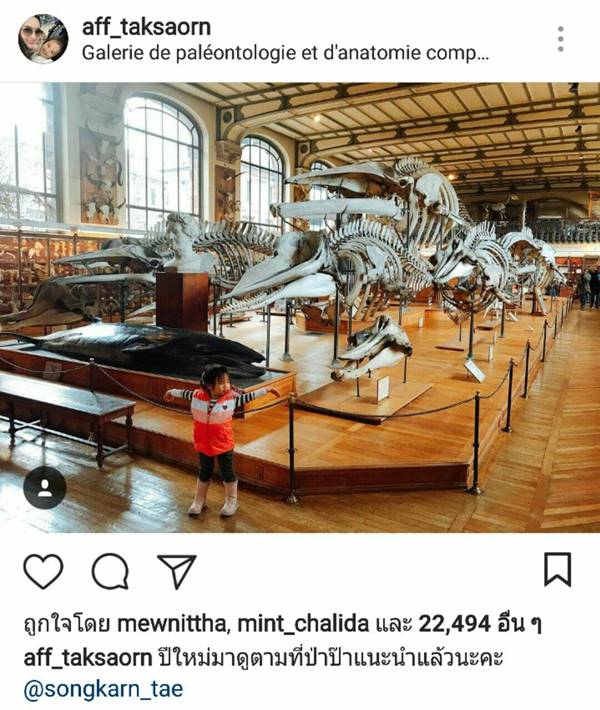View the 22,494 others who liked

pyautogui.click(x=480, y=624)
